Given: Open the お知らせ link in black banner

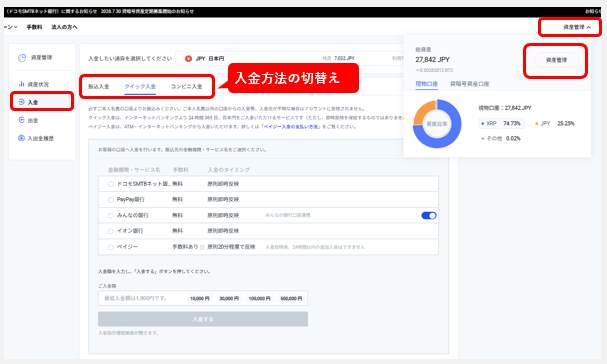Looking at the screenshot, I should (x=592, y=11).
